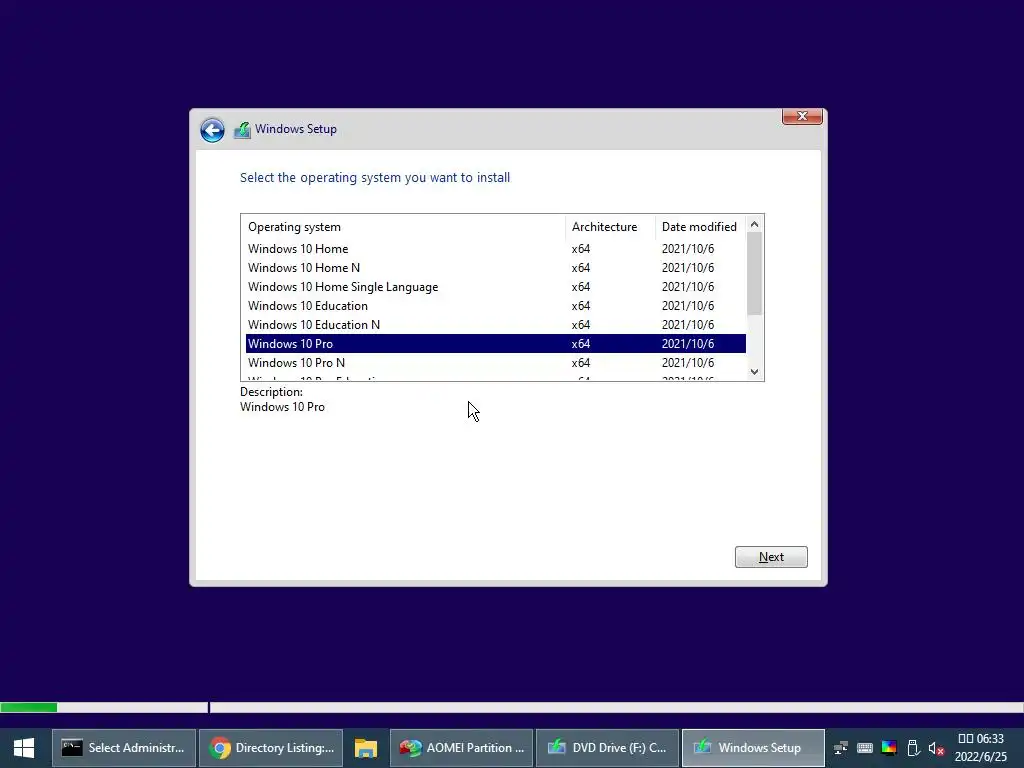Close the Windows Setup dialog

click(802, 116)
